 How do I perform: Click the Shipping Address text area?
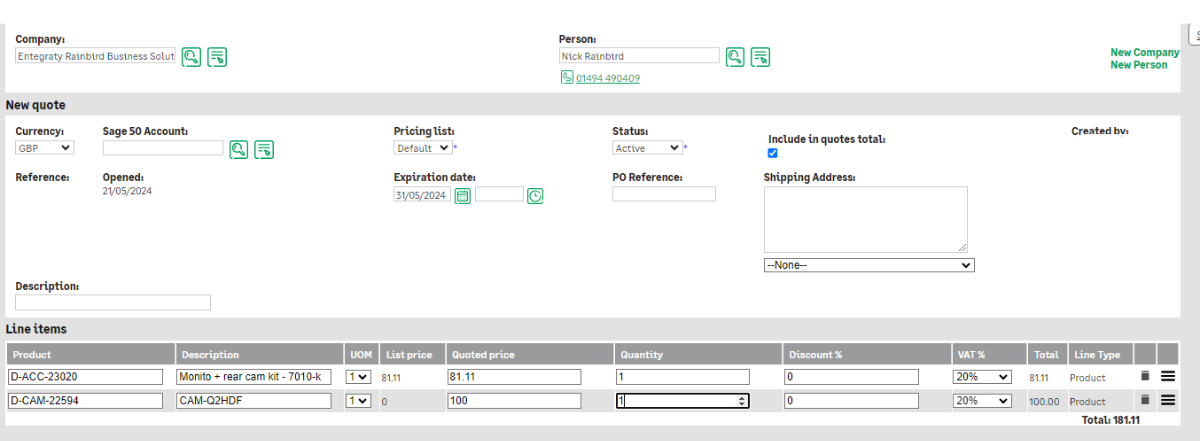click(x=866, y=219)
